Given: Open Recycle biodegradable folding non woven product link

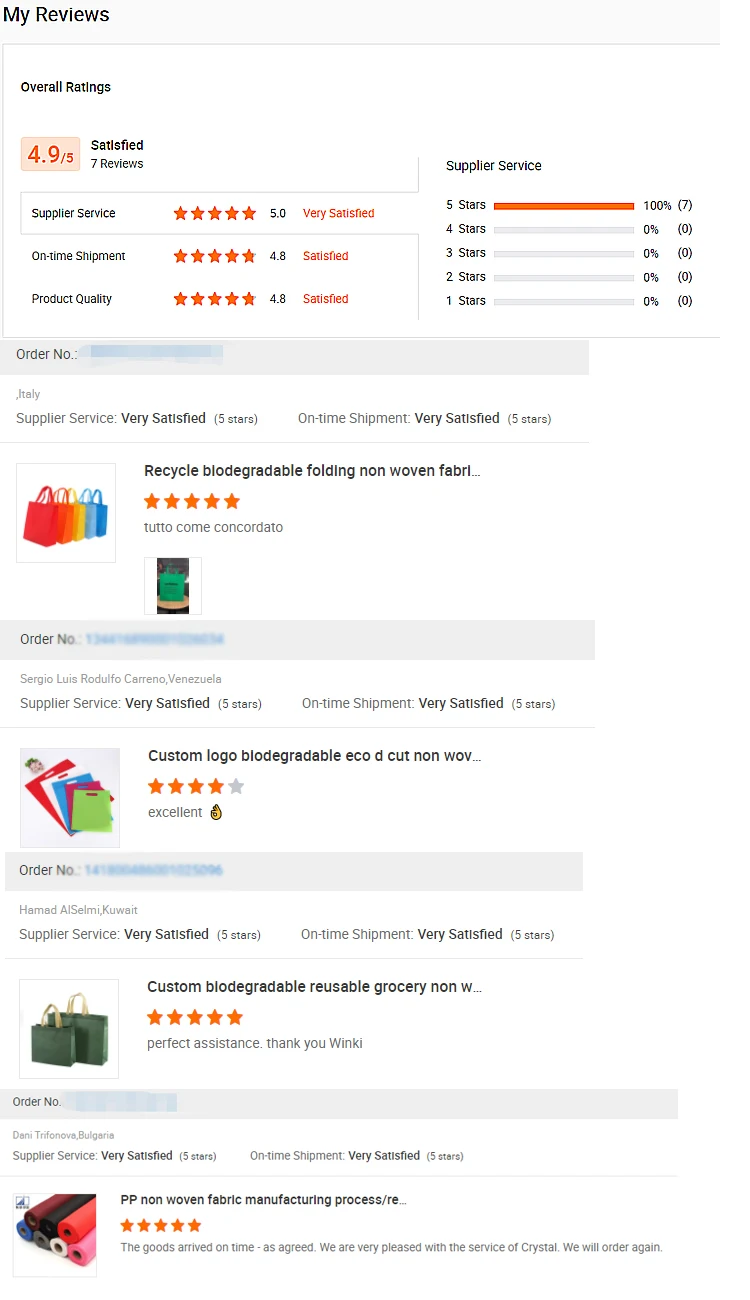Looking at the screenshot, I should (x=312, y=471).
